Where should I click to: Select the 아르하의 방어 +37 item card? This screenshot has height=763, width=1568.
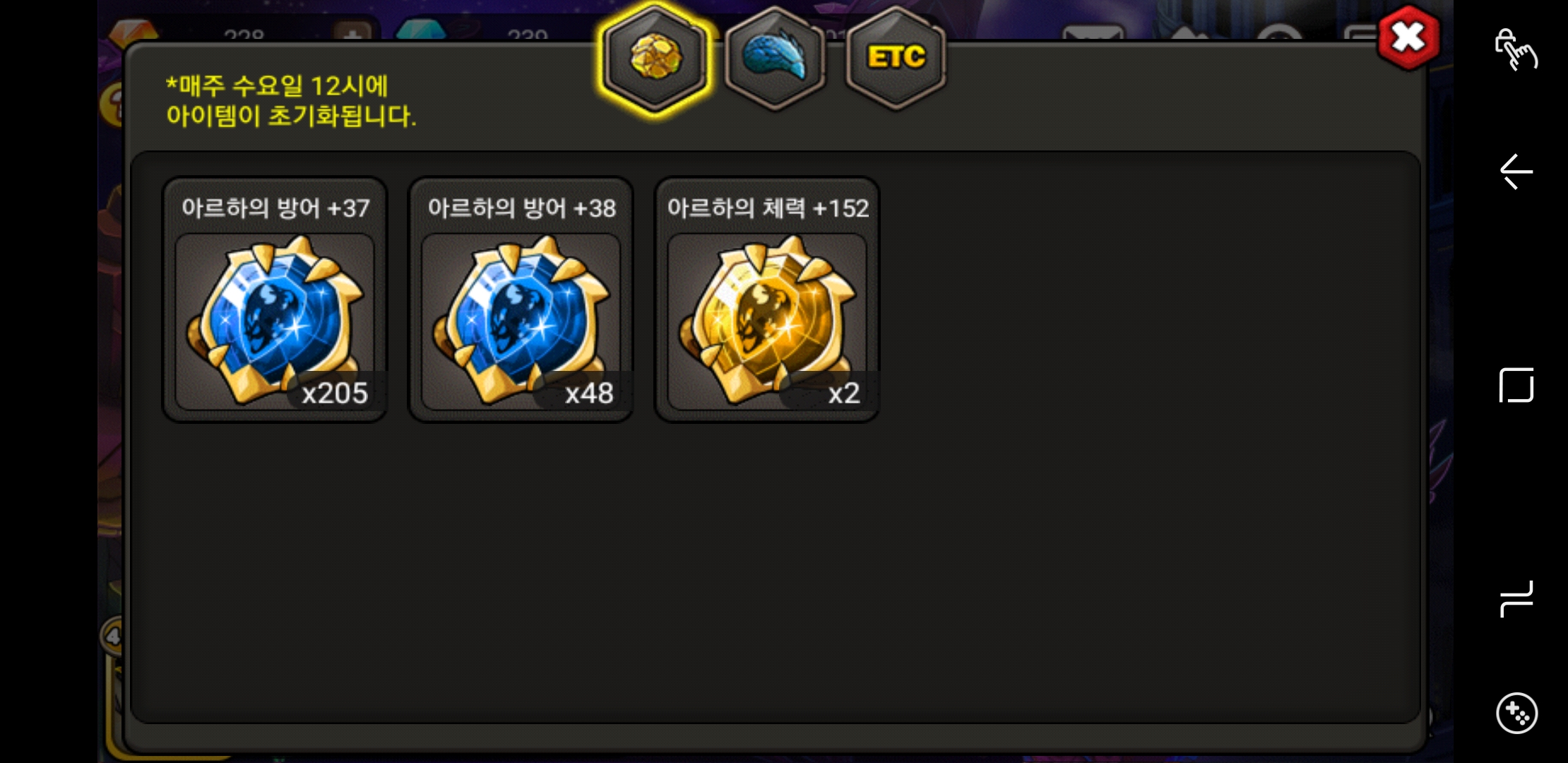275,300
